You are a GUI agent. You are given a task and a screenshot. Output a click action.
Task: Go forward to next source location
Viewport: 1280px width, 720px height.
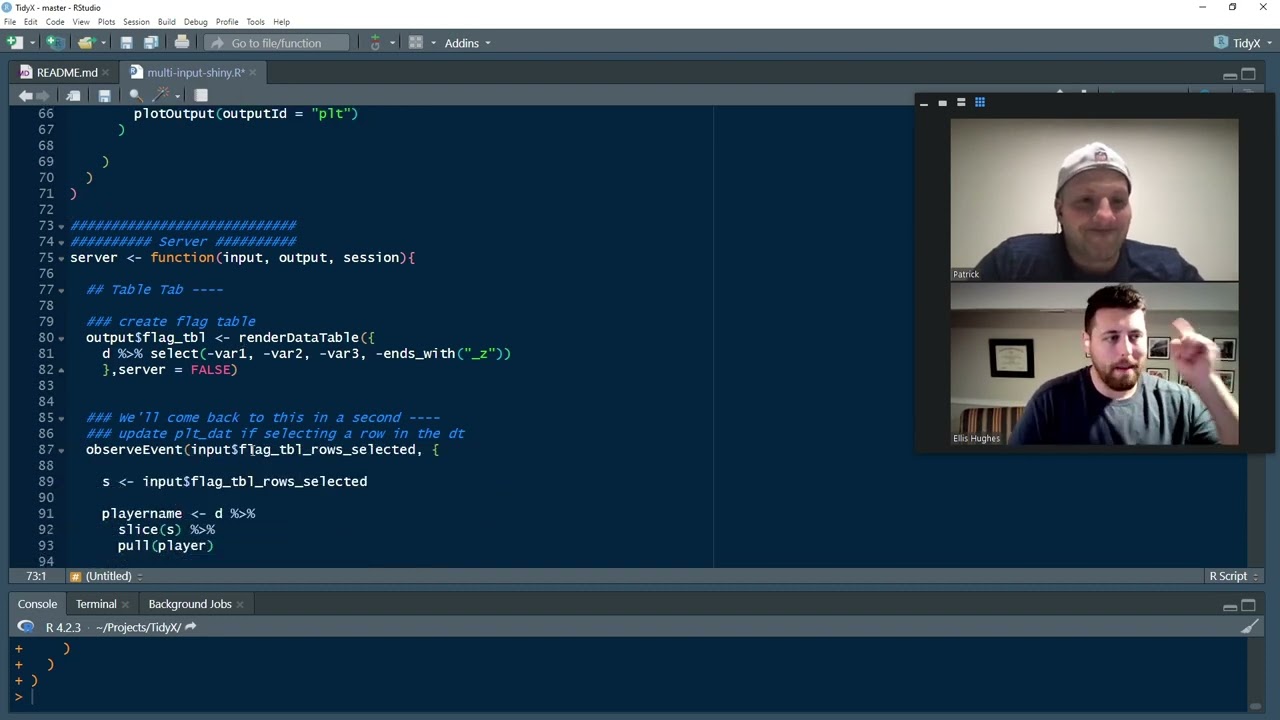44,96
